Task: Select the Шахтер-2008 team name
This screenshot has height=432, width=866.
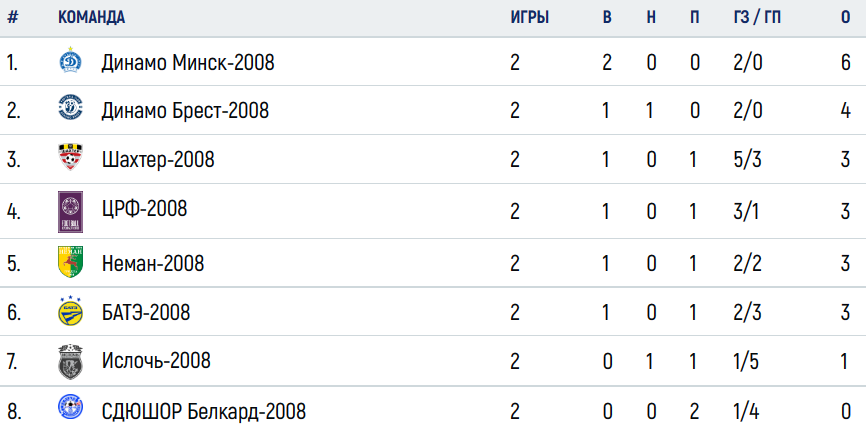Action: point(158,160)
